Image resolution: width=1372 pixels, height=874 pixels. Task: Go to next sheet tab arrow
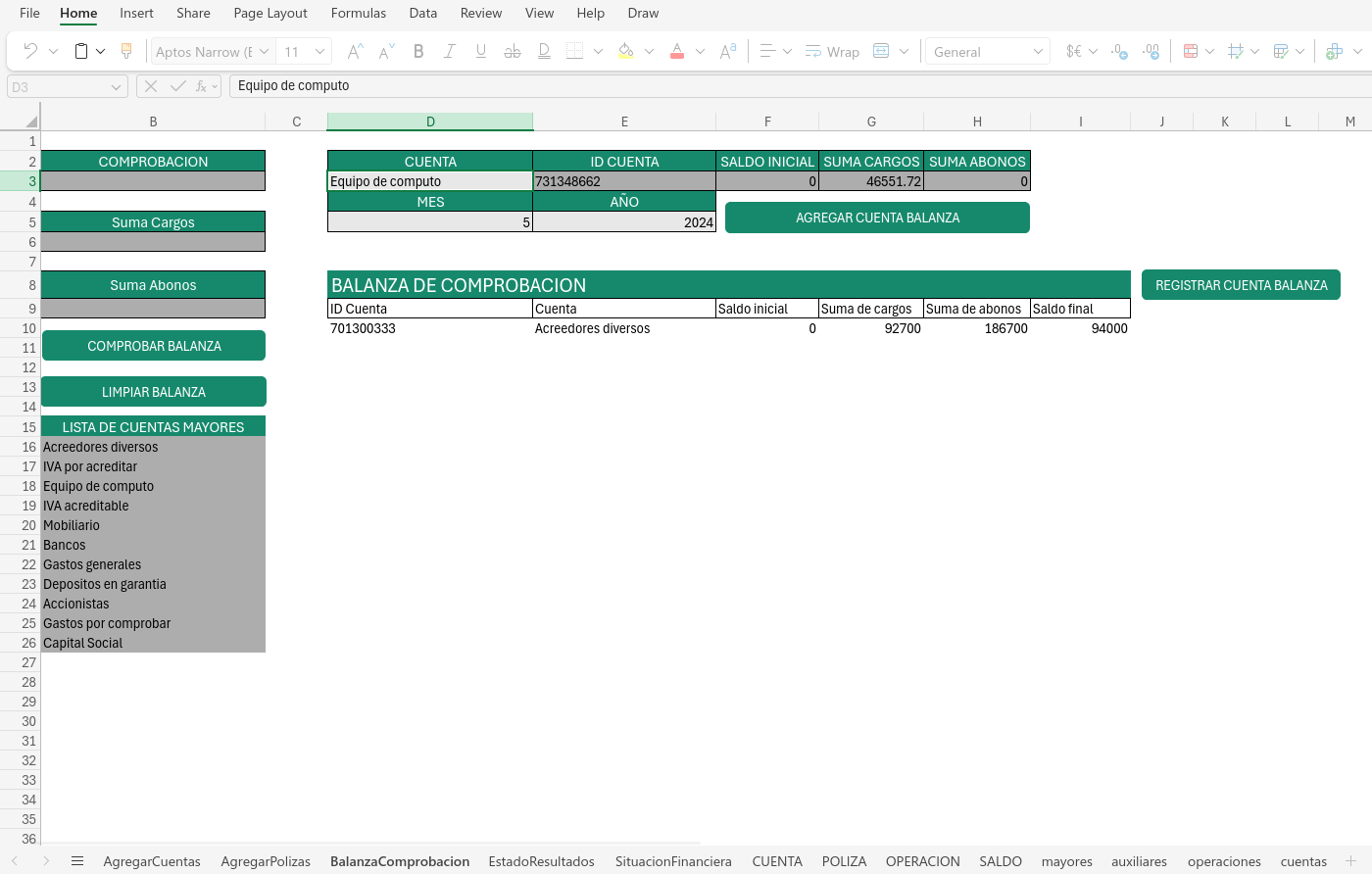pos(46,861)
